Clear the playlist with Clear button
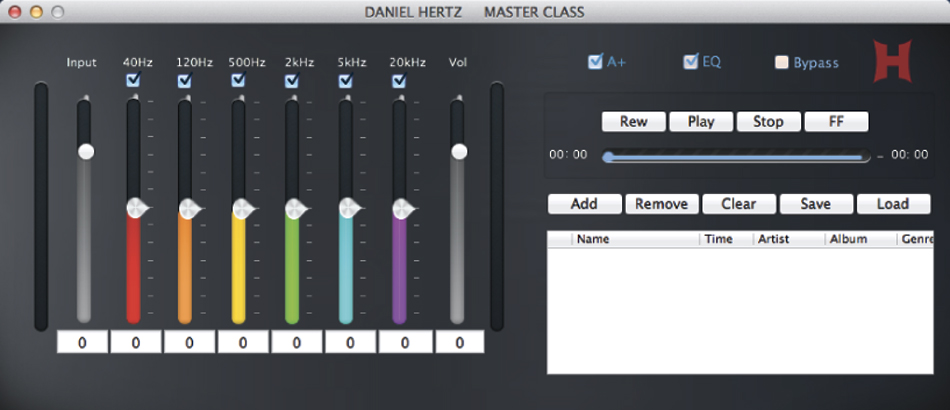The image size is (950, 410). (x=738, y=204)
